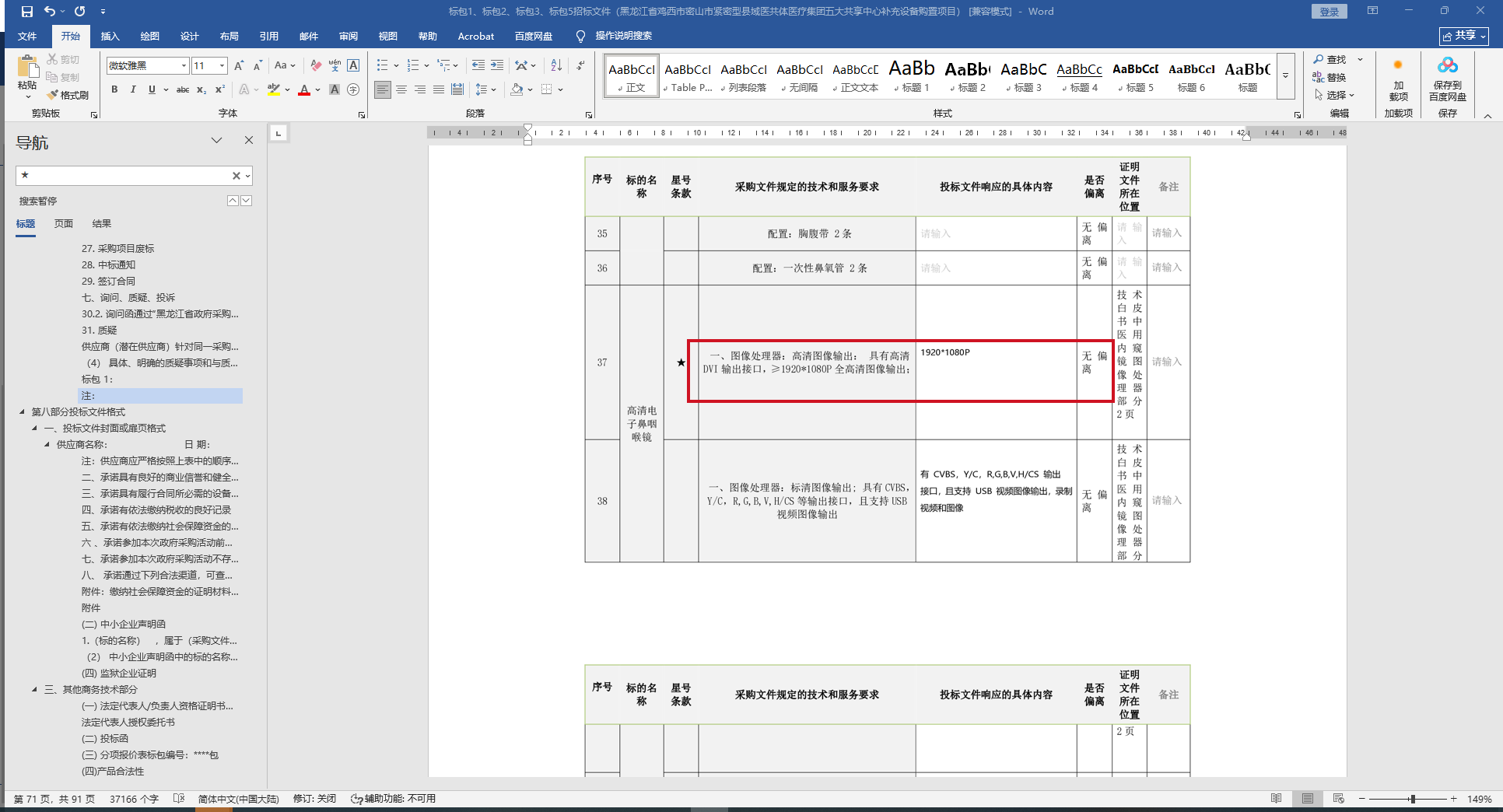Apply superscript formatting
Screen dimensions: 1503x812
[220, 89]
